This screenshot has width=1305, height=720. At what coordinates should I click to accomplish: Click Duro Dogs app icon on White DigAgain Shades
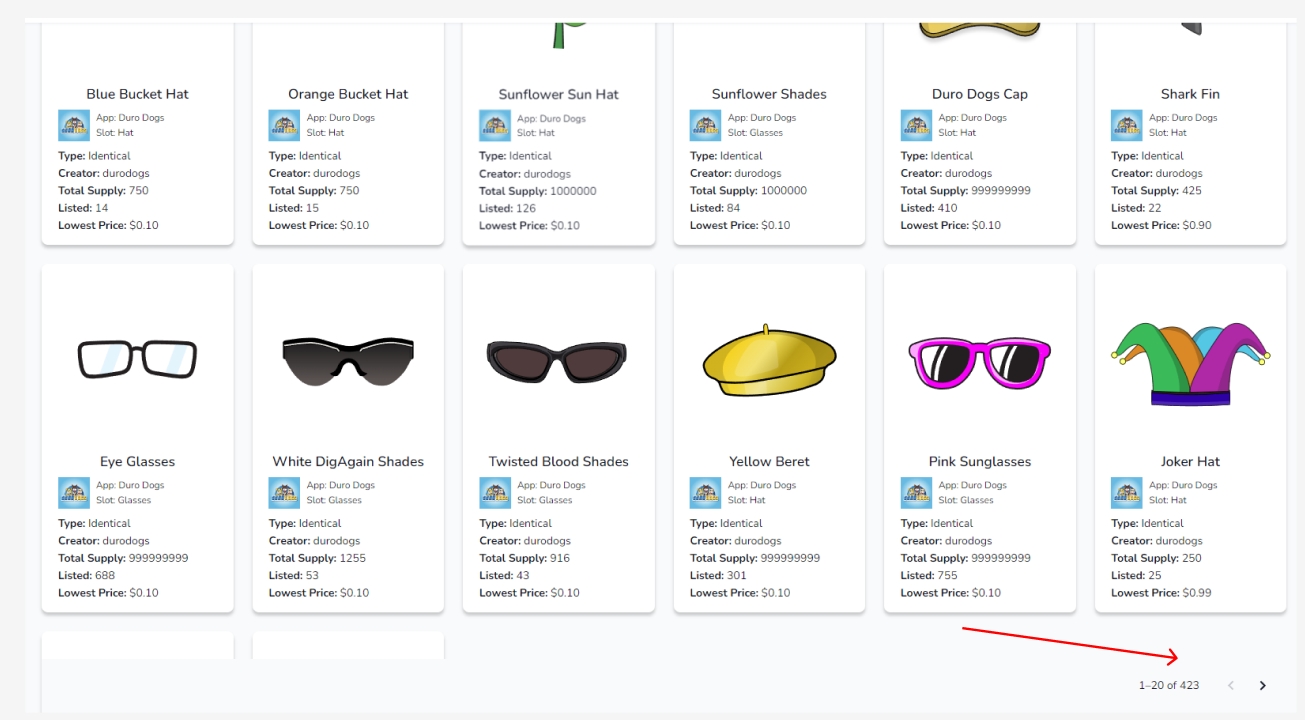(x=284, y=493)
